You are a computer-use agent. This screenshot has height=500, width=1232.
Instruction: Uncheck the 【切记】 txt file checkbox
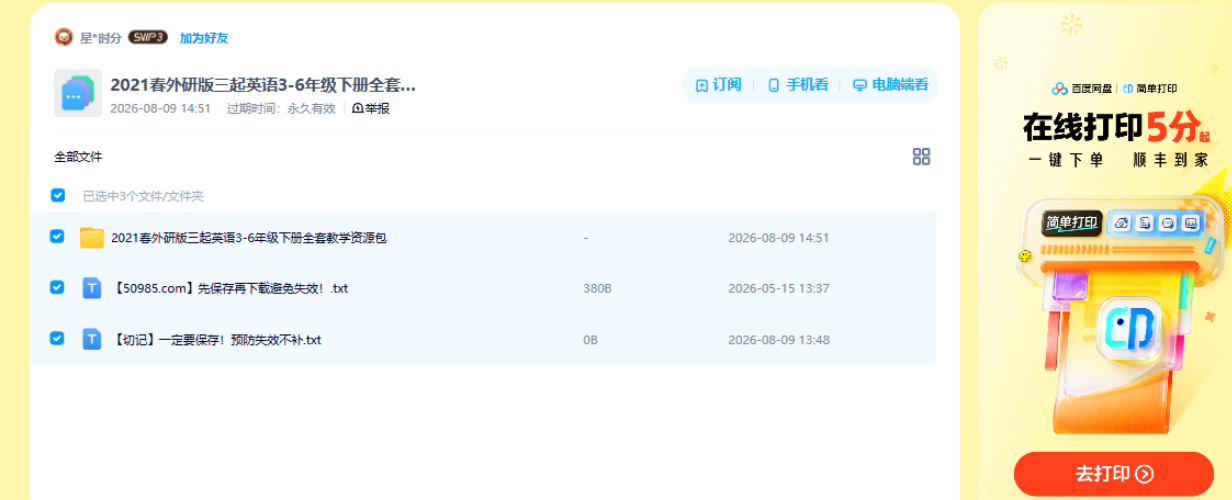[57, 338]
